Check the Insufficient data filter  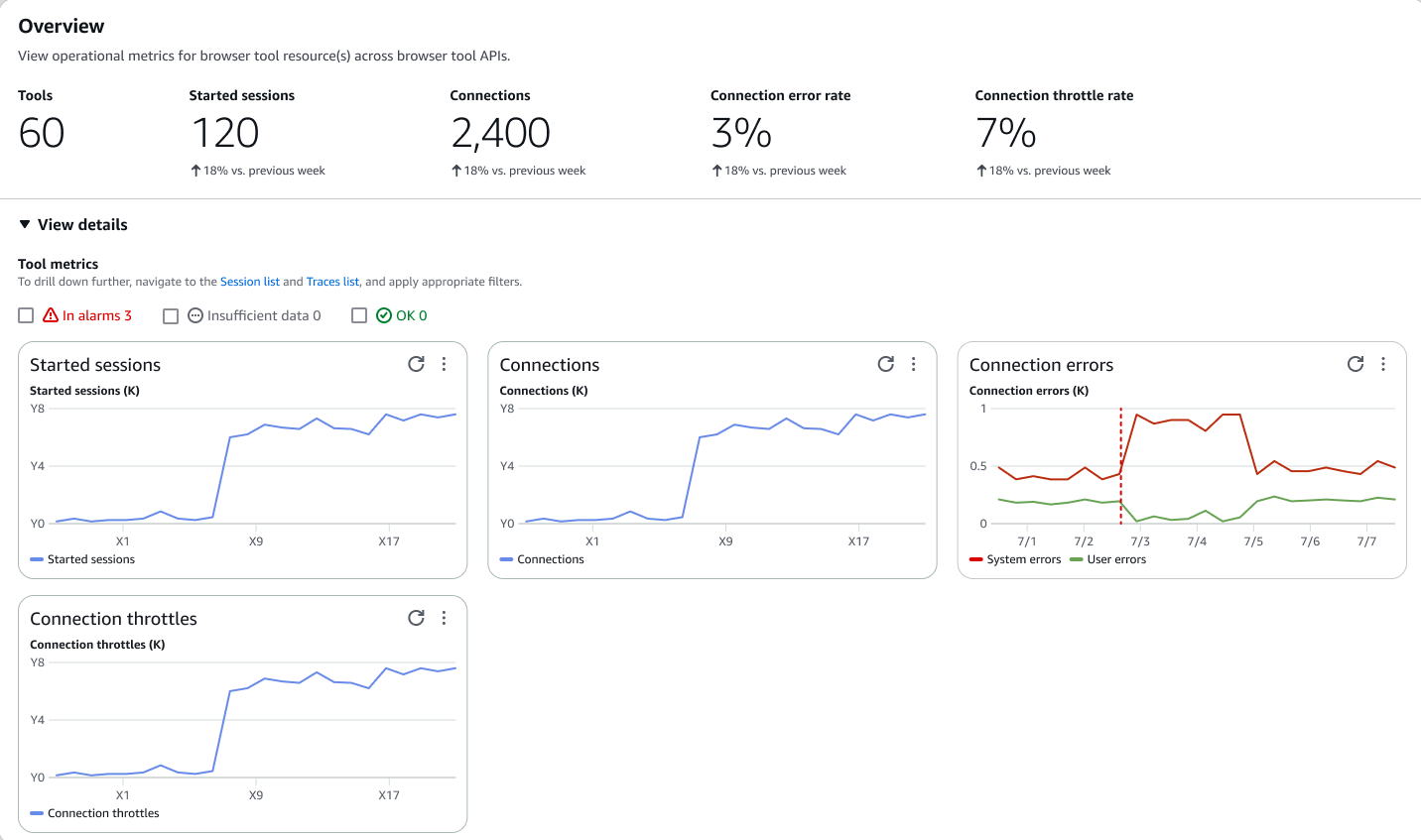click(171, 315)
